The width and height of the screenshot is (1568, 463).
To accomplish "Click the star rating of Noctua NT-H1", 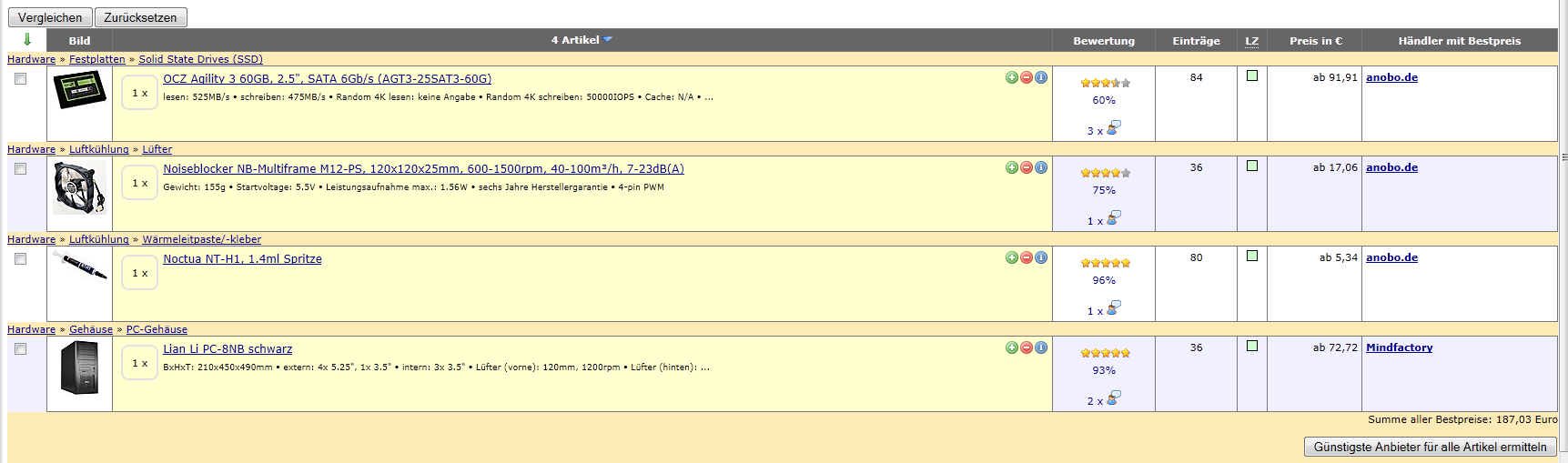I will tap(1105, 263).
